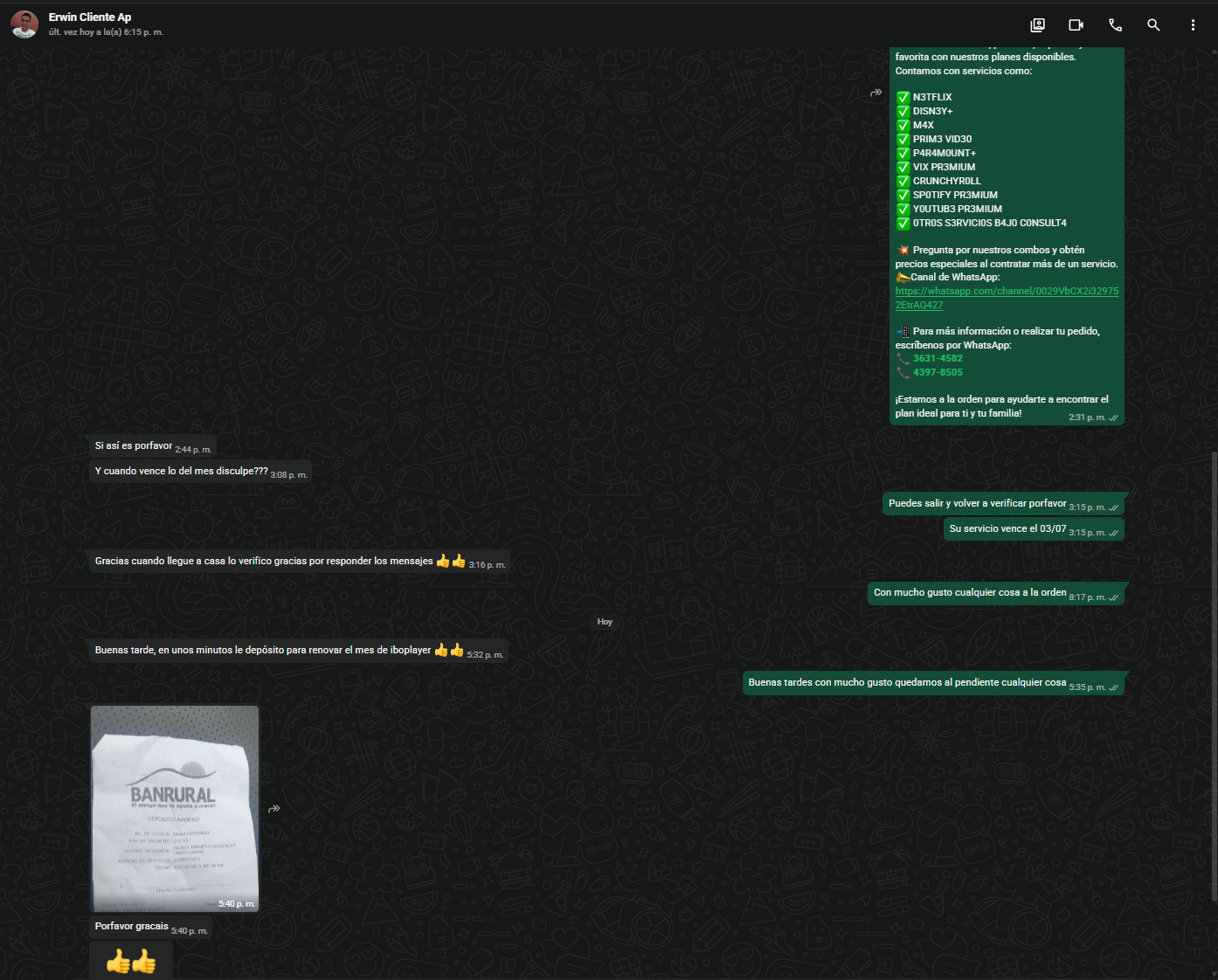The width and height of the screenshot is (1218, 980).
Task: Open search in this chat
Action: (1153, 25)
